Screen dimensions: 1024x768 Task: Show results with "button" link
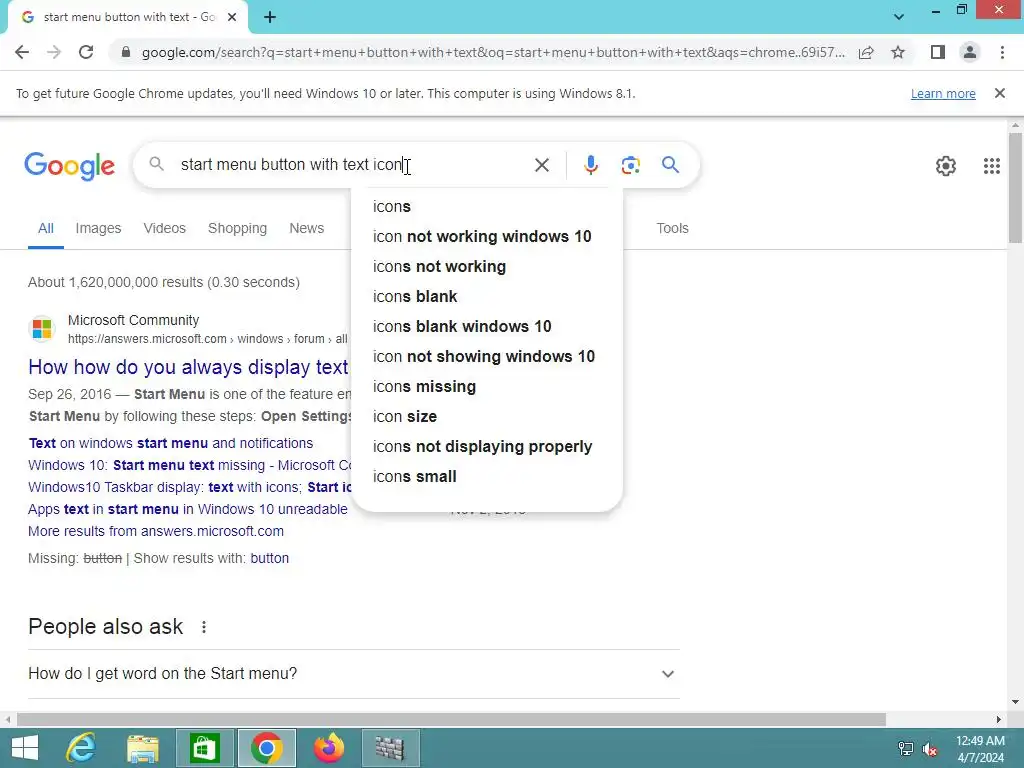tap(269, 558)
